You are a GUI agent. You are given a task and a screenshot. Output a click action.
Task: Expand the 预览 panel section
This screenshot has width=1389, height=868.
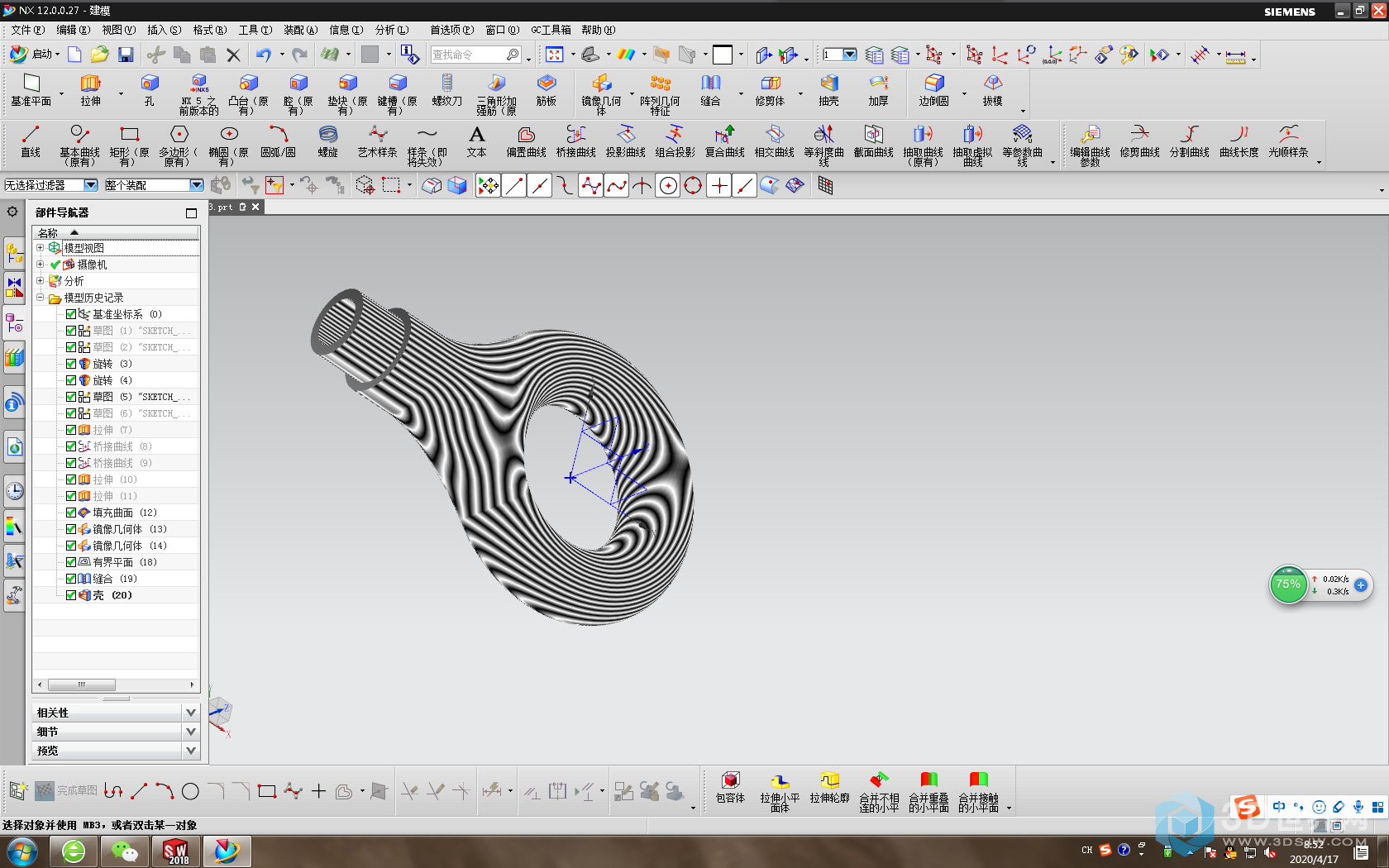click(191, 751)
